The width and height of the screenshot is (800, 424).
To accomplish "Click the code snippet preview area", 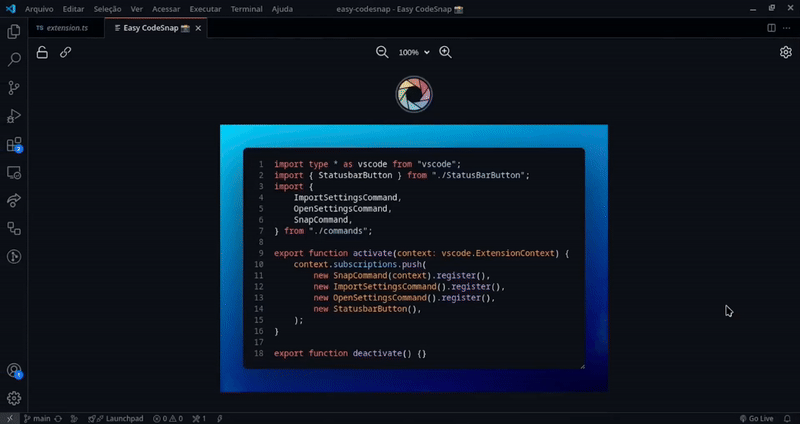I will pyautogui.click(x=414, y=258).
